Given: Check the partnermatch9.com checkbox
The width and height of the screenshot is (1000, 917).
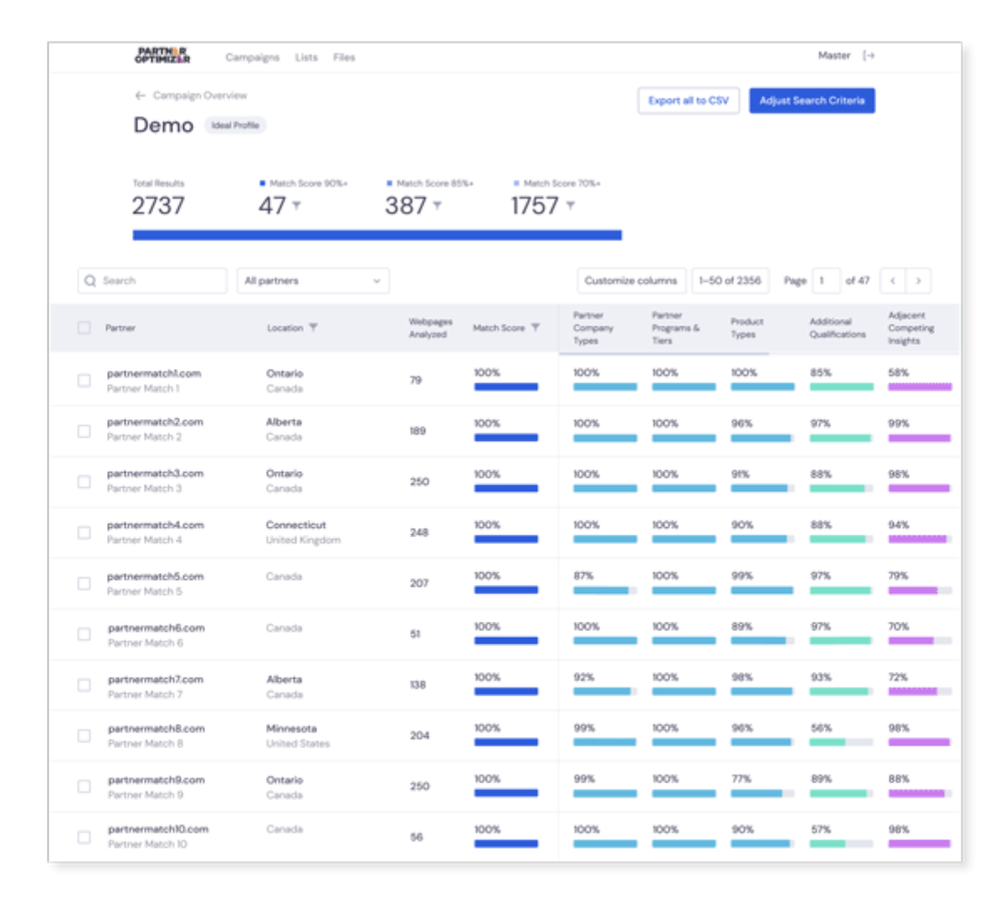Looking at the screenshot, I should pos(84,786).
